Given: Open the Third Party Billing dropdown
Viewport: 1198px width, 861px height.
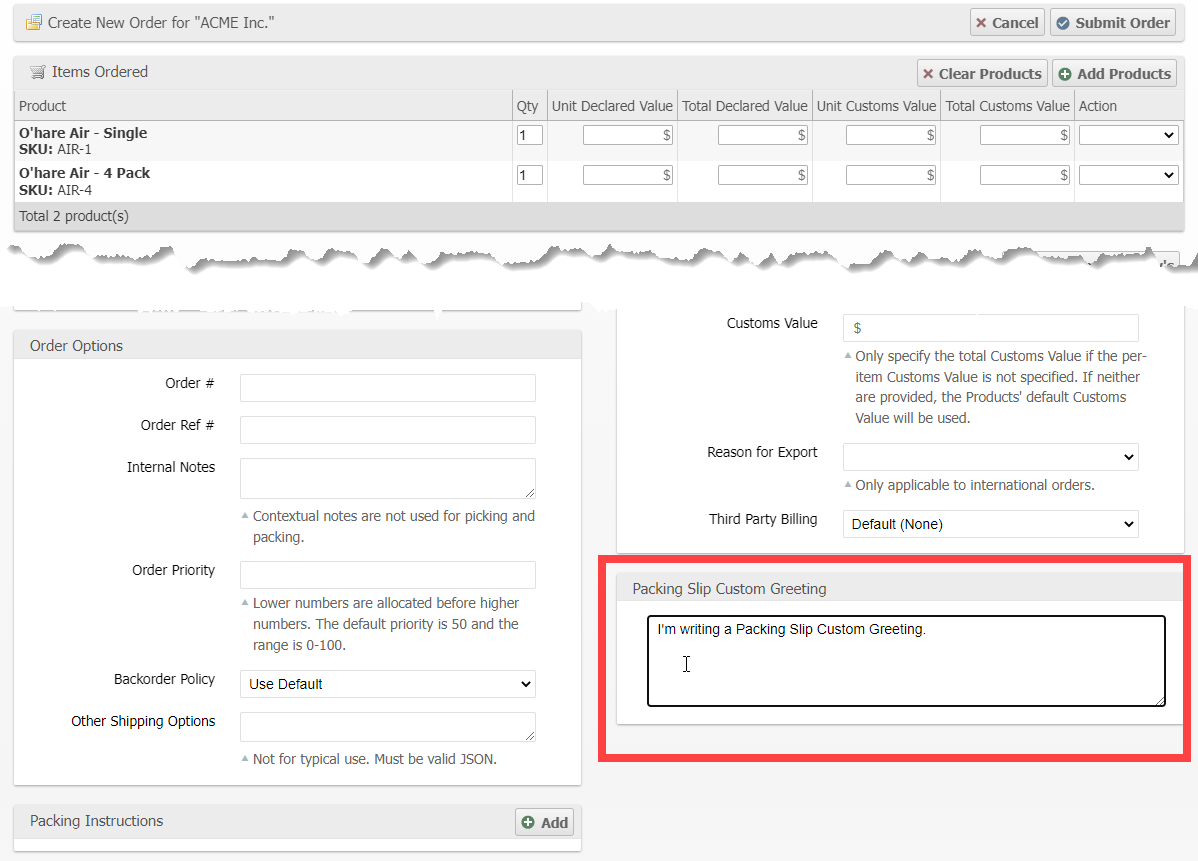Looking at the screenshot, I should (x=990, y=524).
